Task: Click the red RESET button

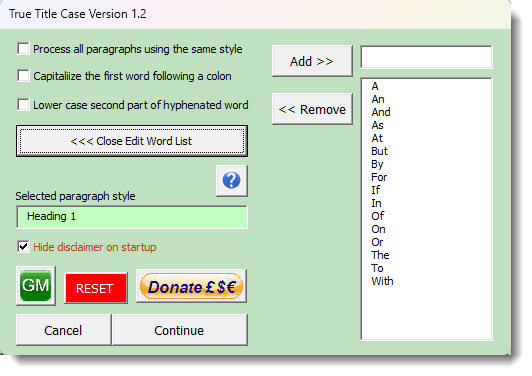Action: tap(96, 288)
